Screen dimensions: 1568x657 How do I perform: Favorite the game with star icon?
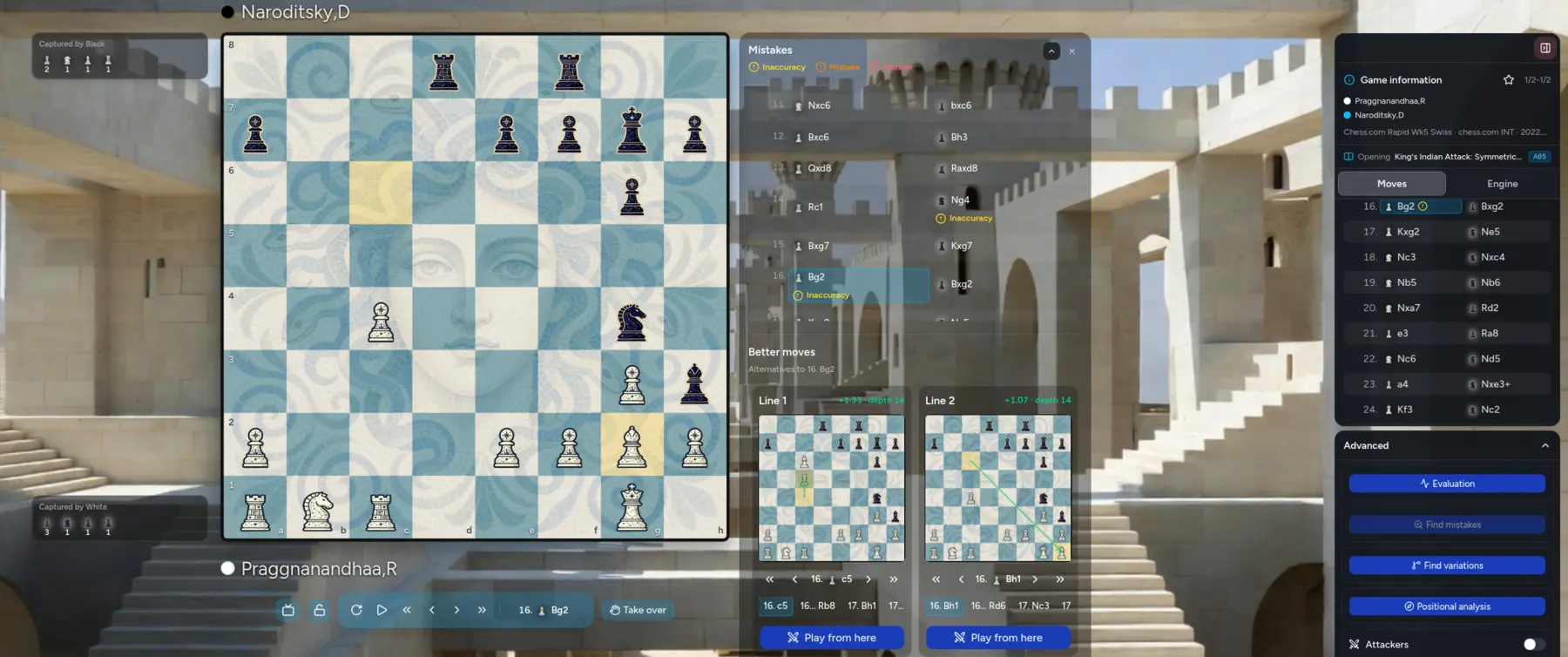pyautogui.click(x=1509, y=80)
